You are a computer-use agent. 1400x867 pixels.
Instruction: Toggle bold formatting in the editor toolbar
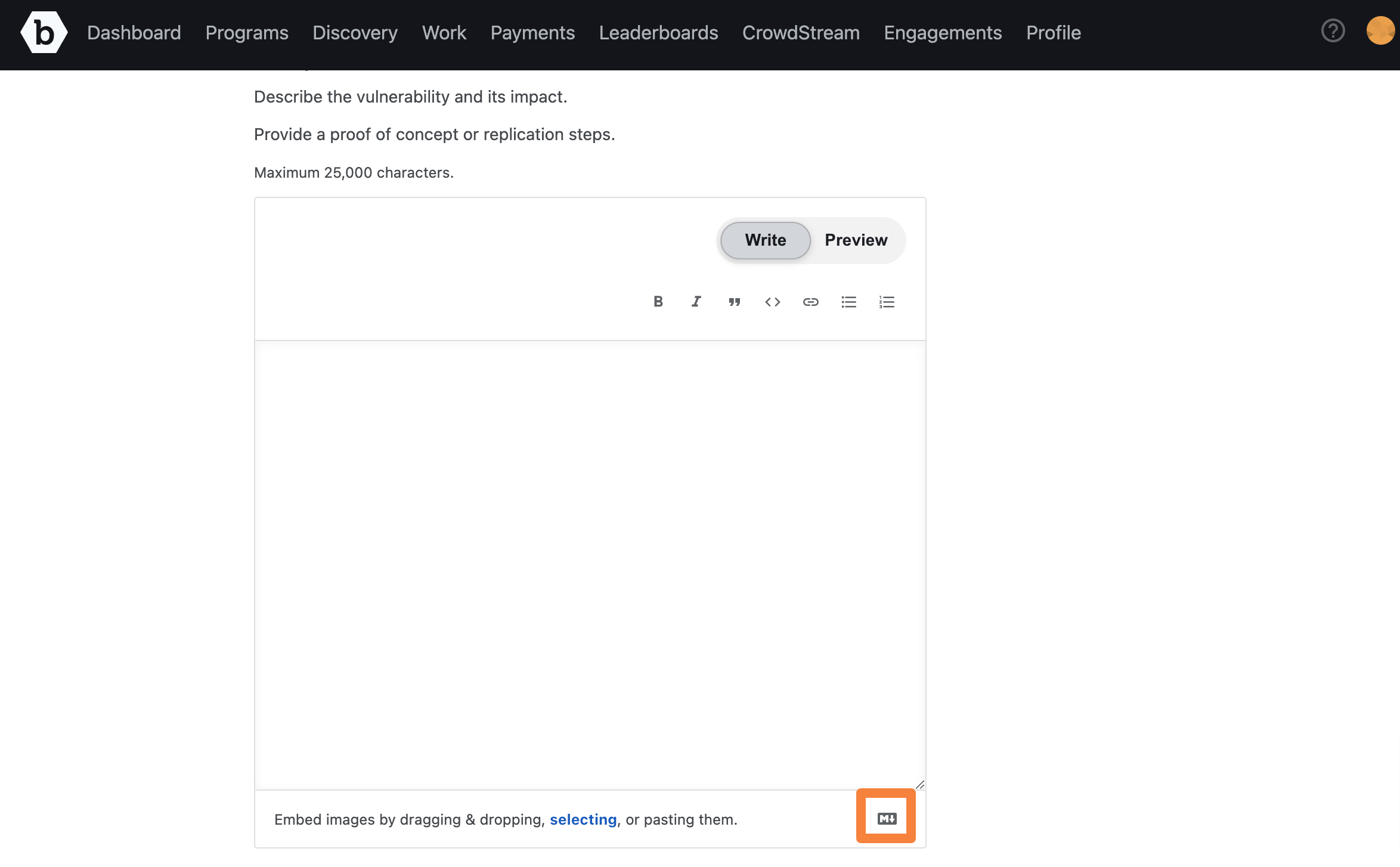tap(658, 302)
